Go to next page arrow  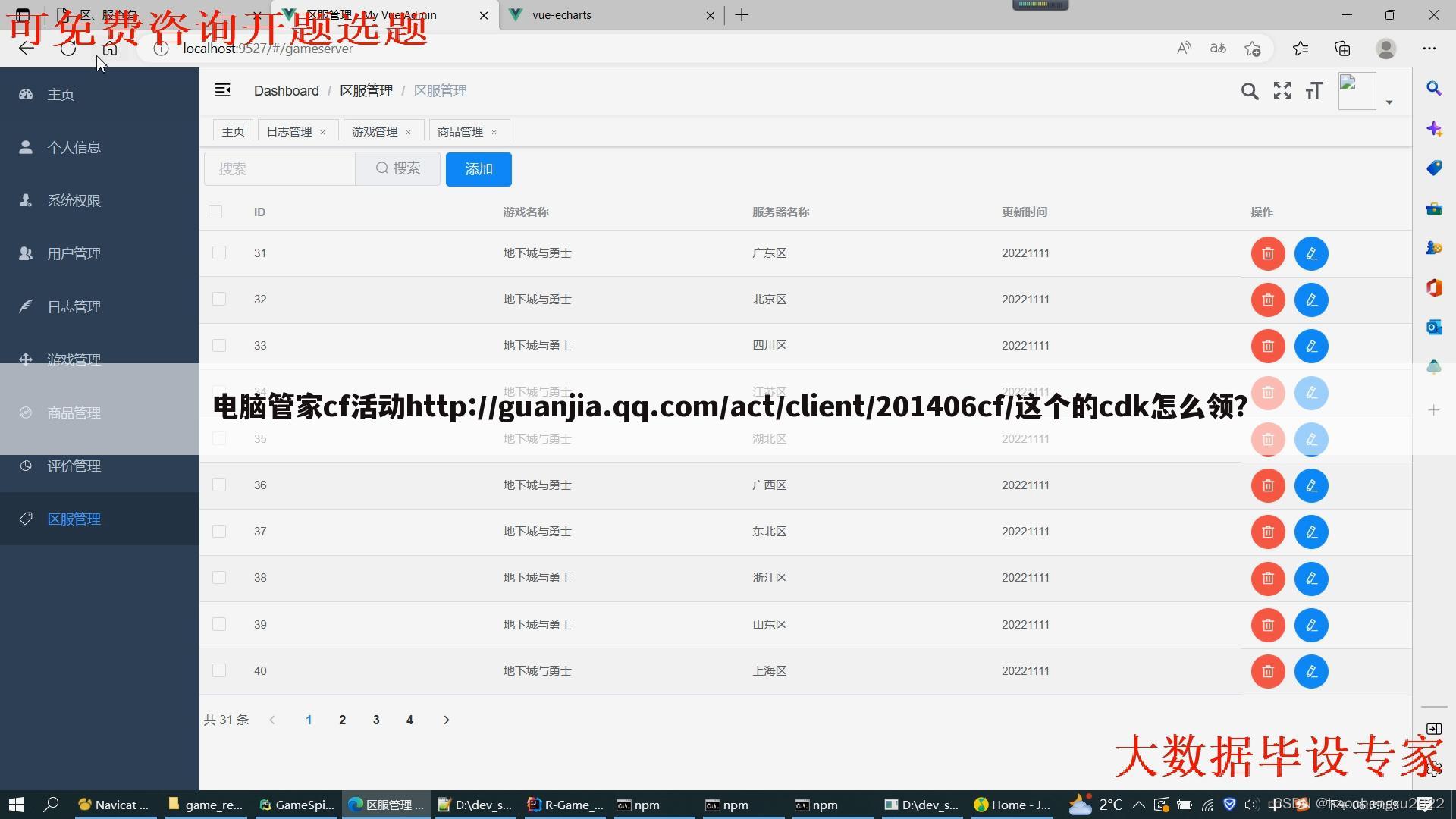click(x=446, y=720)
